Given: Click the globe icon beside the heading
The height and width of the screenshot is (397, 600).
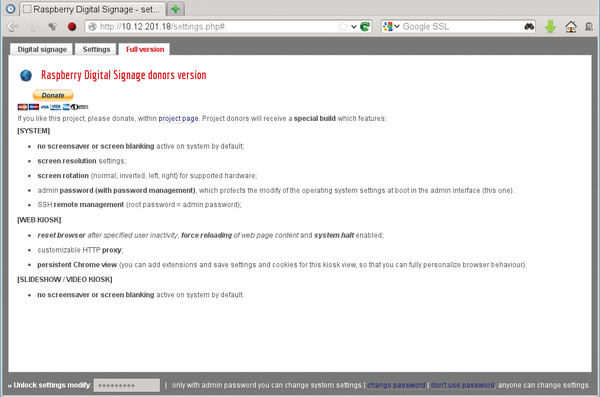Looking at the screenshot, I should (26, 75).
